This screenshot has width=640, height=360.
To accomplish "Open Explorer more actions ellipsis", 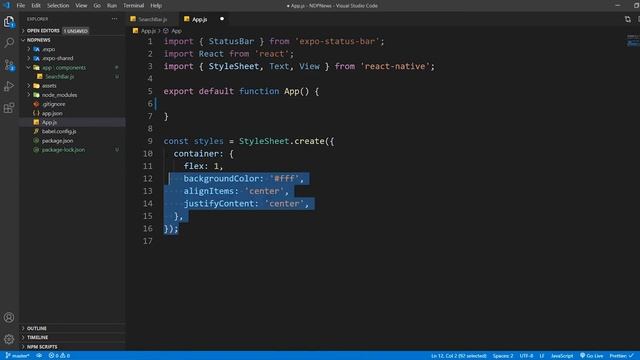I will 114,19.
